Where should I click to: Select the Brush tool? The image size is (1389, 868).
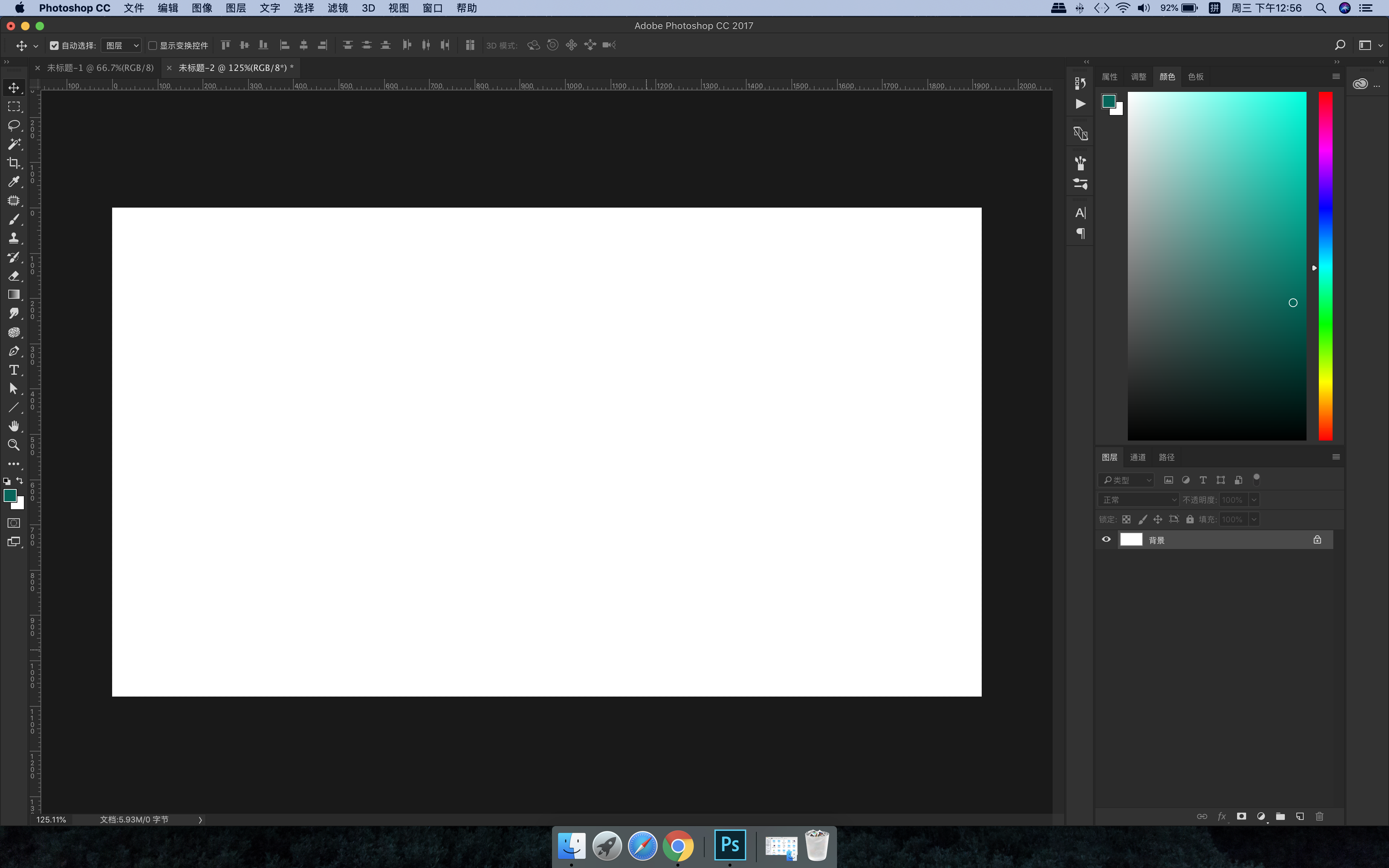click(14, 219)
